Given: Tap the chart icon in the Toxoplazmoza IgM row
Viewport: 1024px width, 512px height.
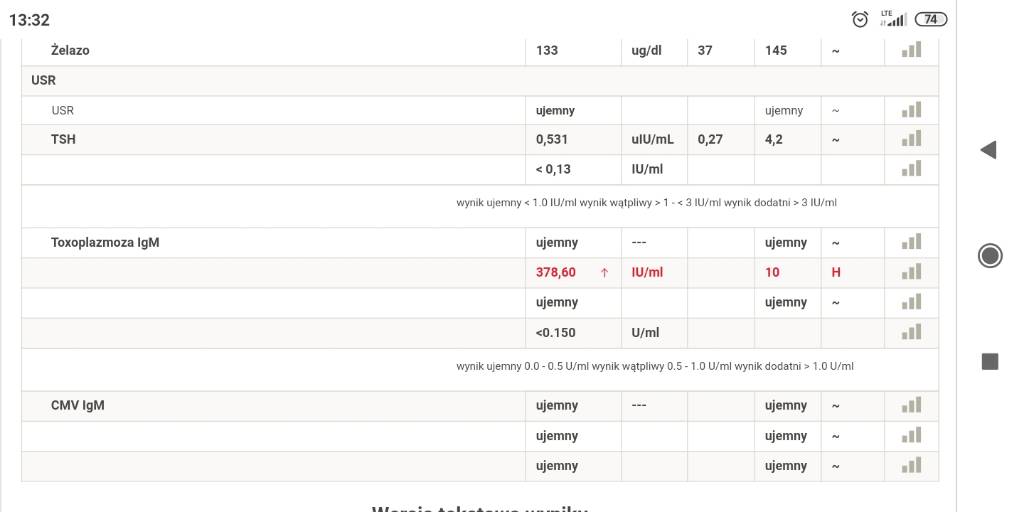Looking at the screenshot, I should click(911, 242).
